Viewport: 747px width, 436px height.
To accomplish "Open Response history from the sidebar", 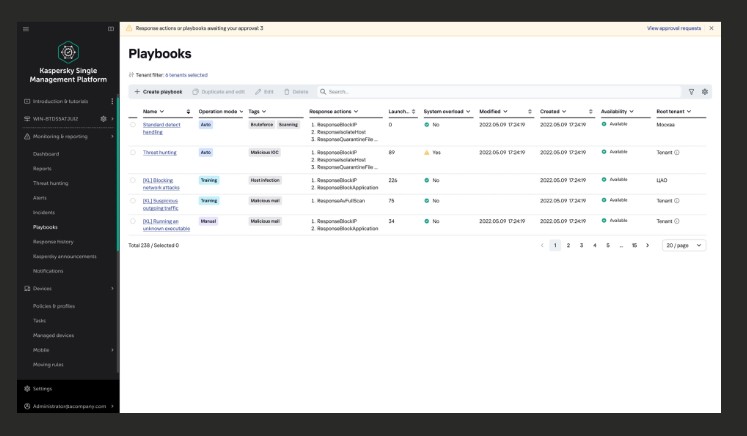I will (55, 242).
